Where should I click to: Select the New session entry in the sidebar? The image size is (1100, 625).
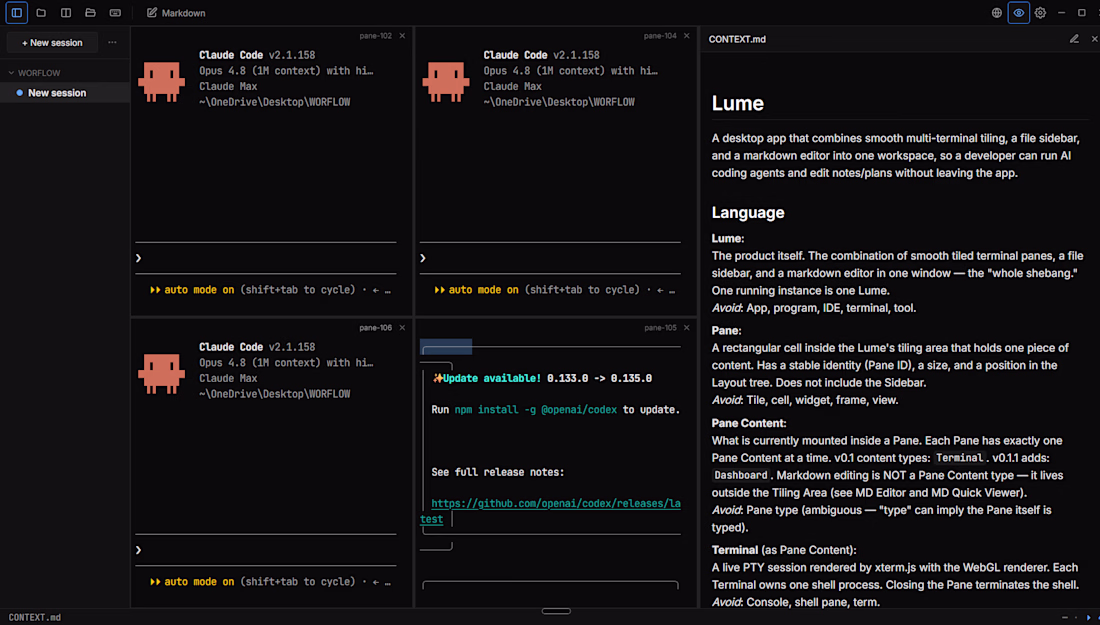tap(65, 93)
